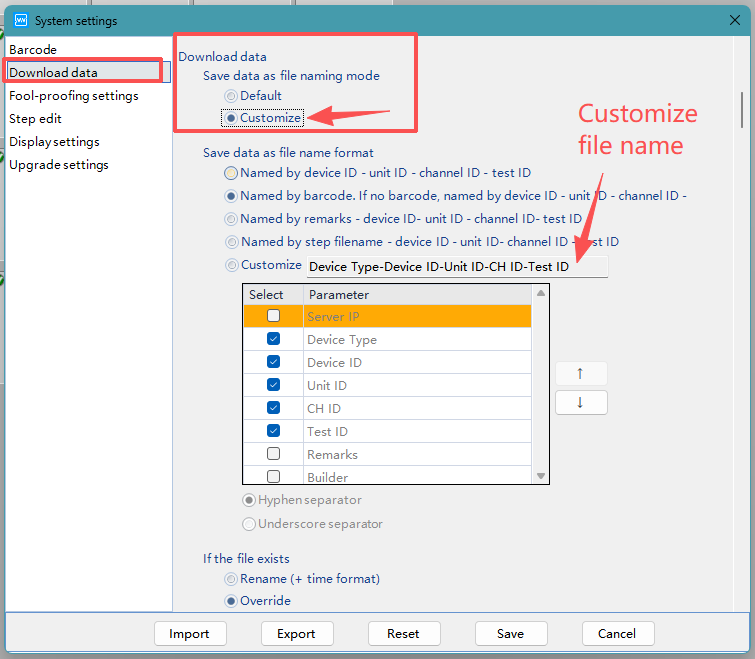
Task: Choose Named by remarks option
Action: [404, 219]
